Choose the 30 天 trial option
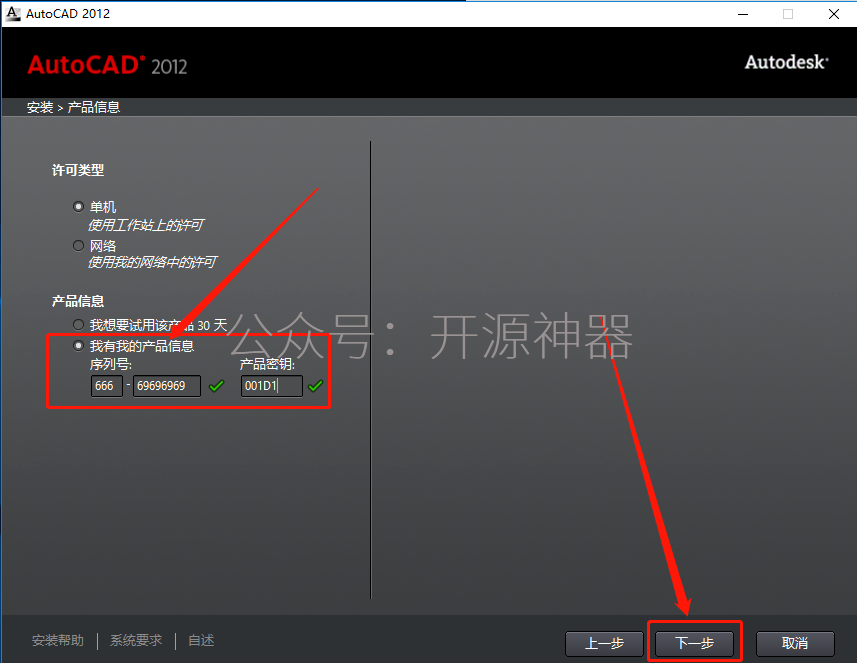 coord(79,325)
